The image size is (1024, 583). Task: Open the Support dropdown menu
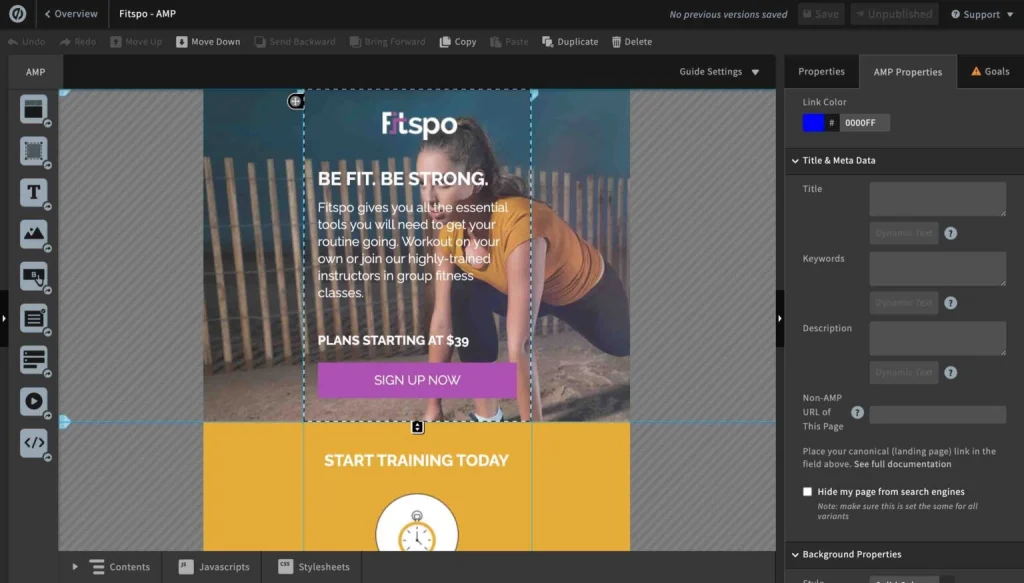(981, 15)
